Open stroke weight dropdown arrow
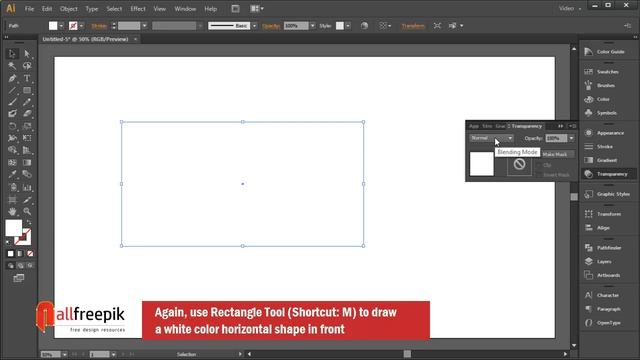The height and width of the screenshot is (360, 640). coord(144,26)
